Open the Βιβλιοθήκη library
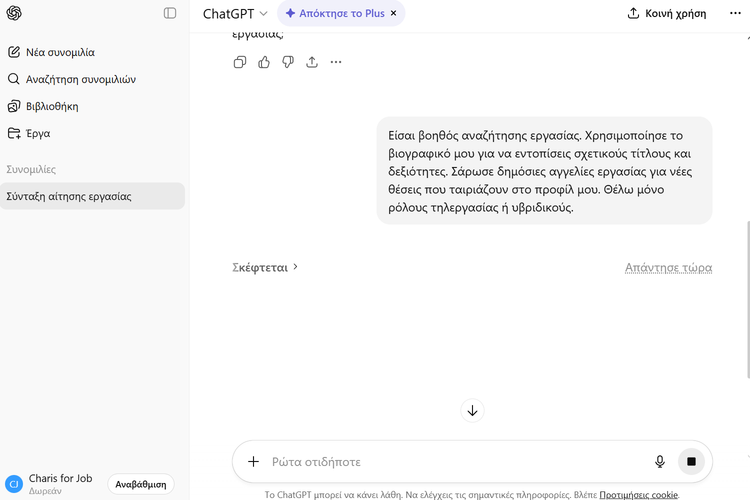Screen dimensions: 750x500 point(53,106)
